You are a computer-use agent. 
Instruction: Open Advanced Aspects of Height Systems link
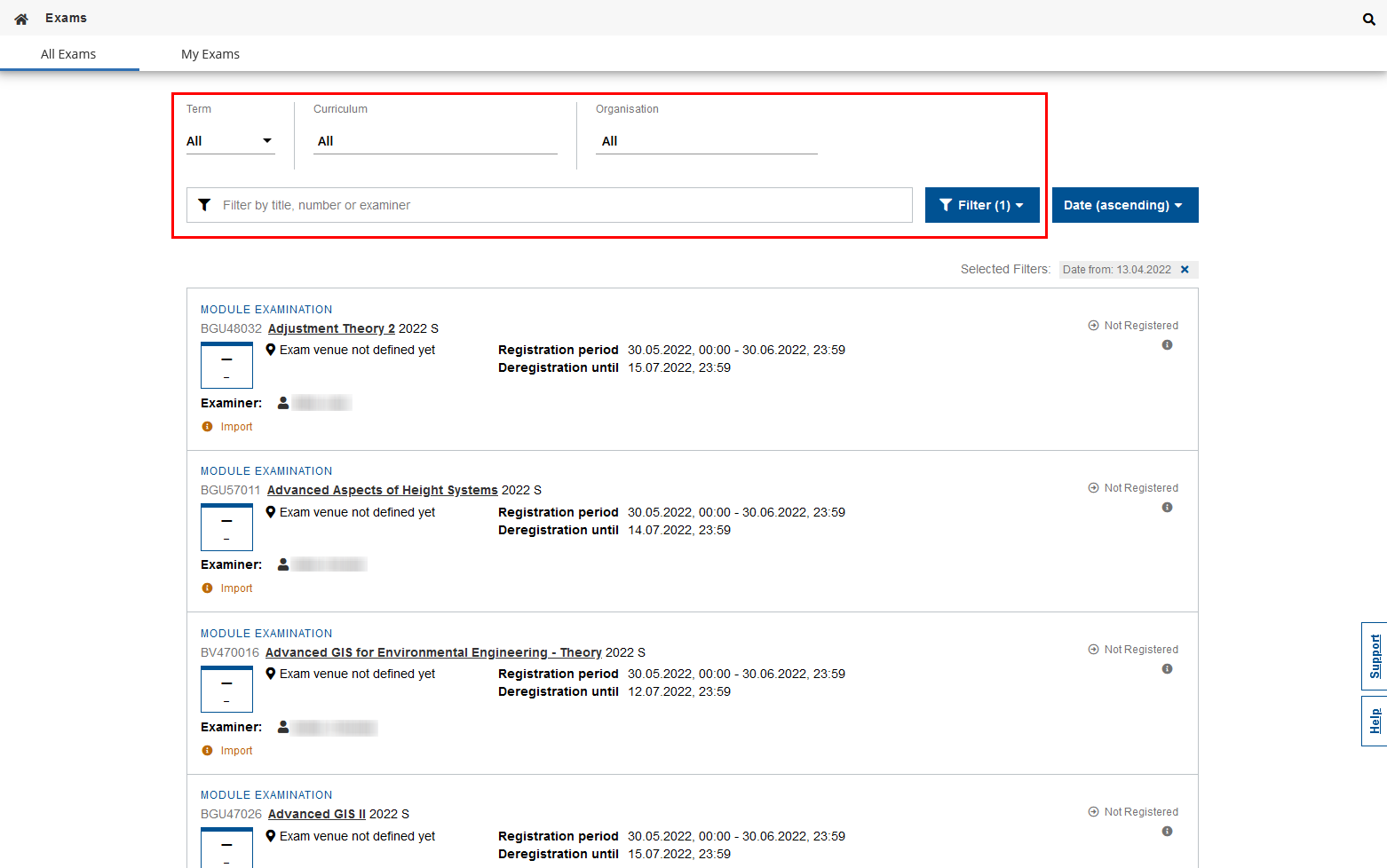(382, 490)
